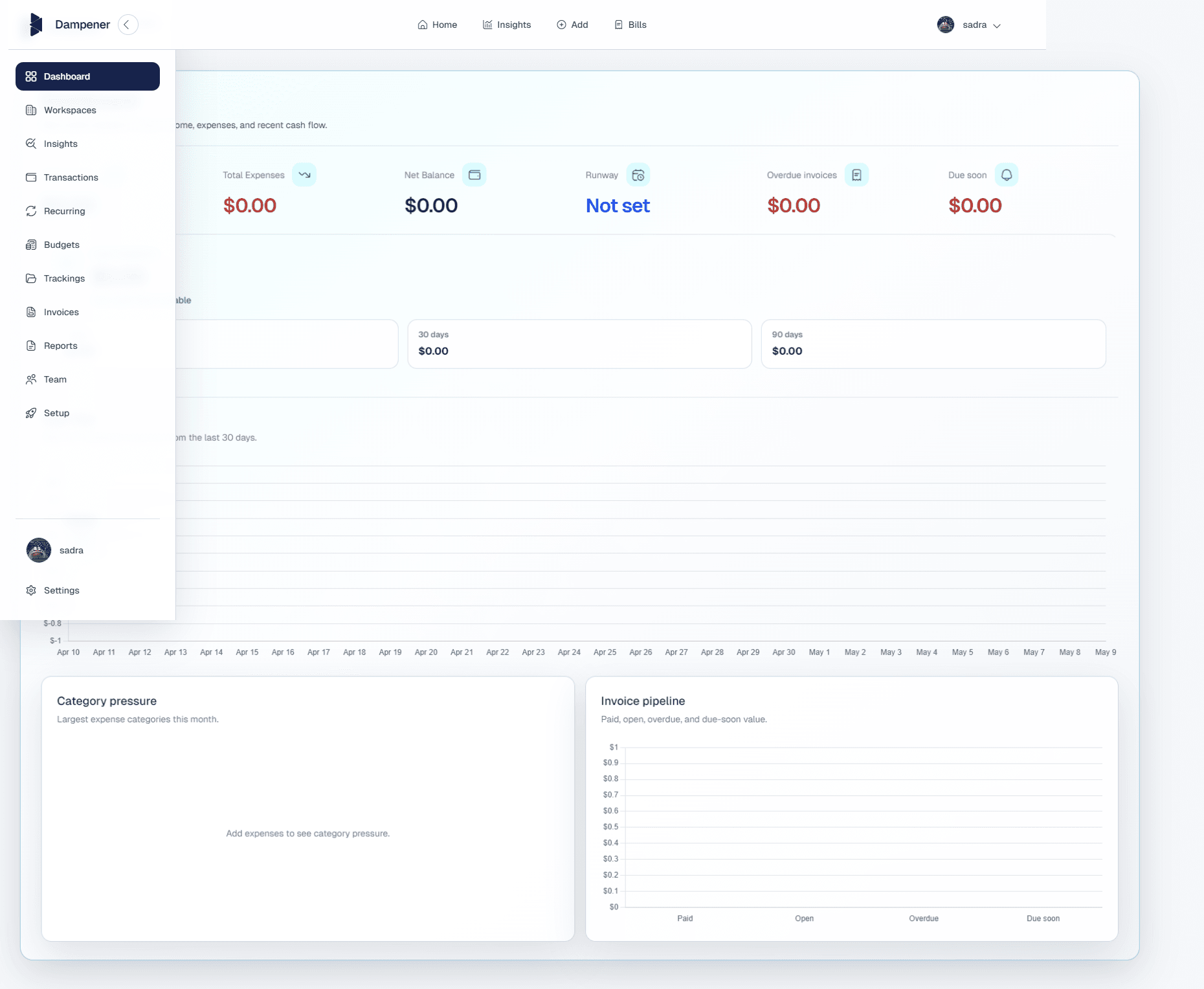This screenshot has height=989, width=1204.
Task: Click the Workspaces building icon
Action: [x=31, y=110]
